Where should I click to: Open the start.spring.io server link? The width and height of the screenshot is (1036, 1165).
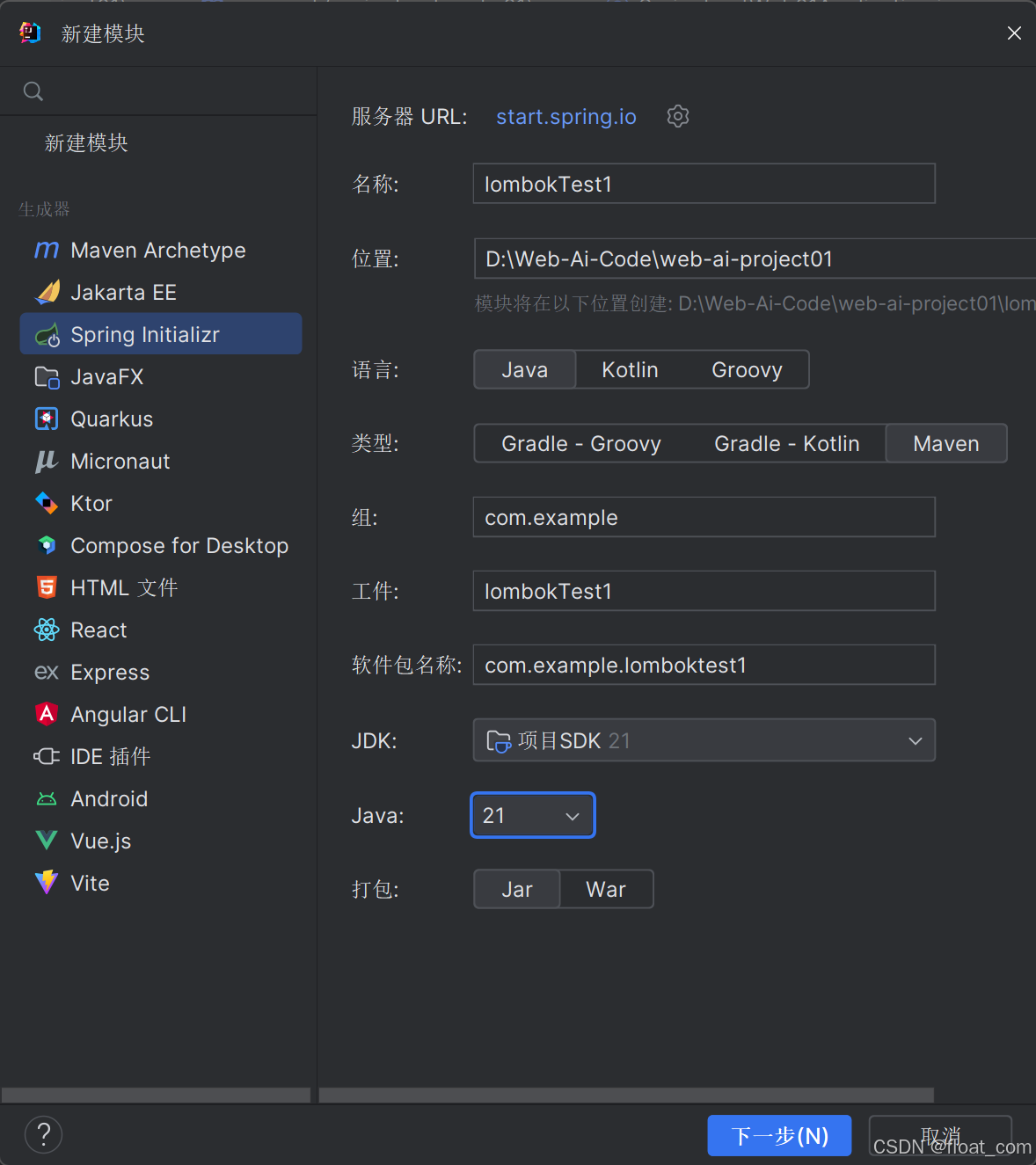566,116
